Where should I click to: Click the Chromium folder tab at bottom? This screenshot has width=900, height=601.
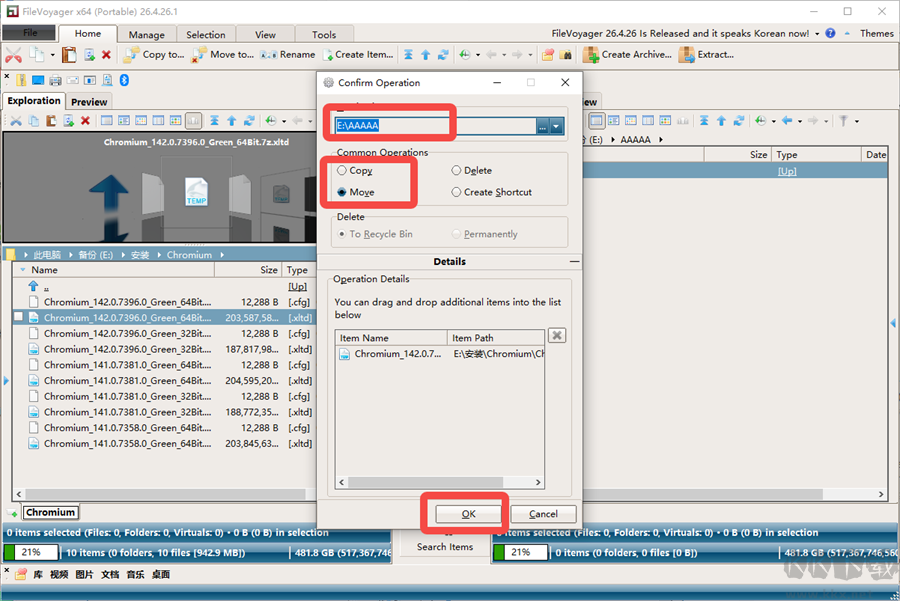point(51,512)
